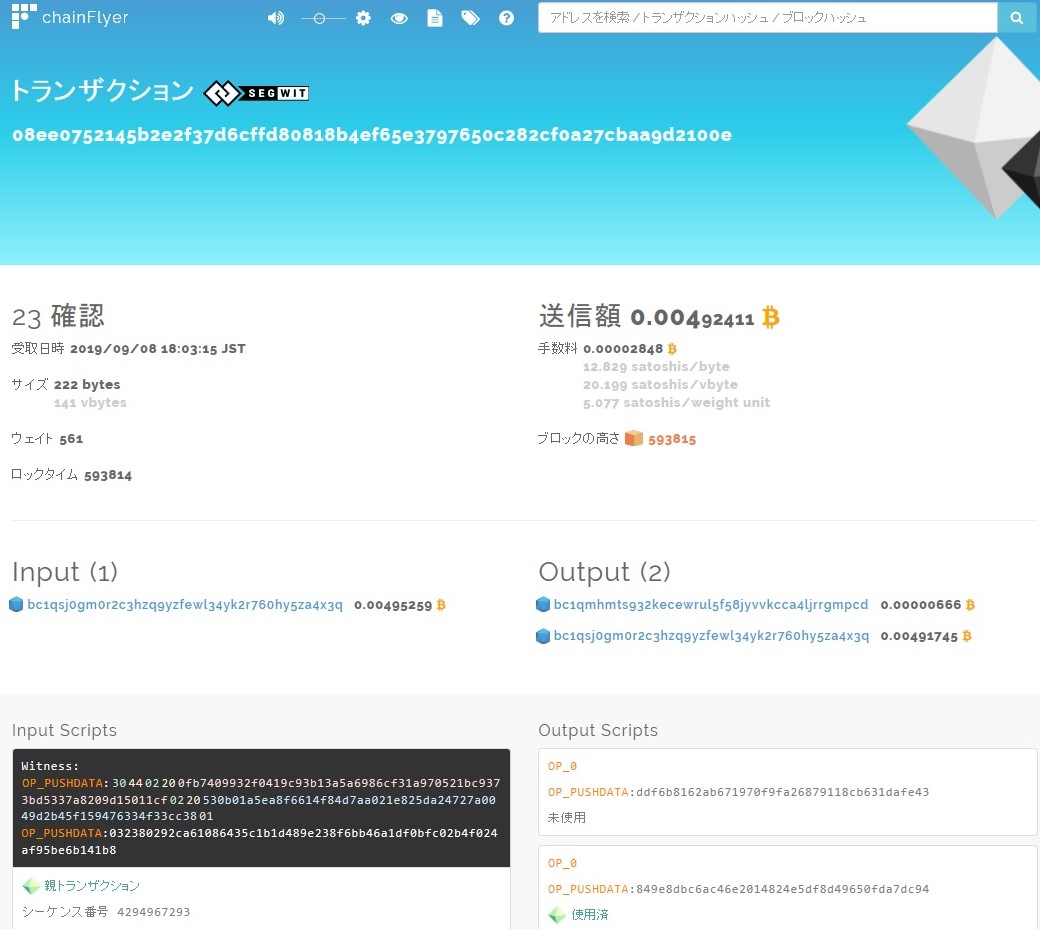The width and height of the screenshot is (1040, 929).
Task: Select the 141 vbytes value
Action: pyautogui.click(x=90, y=403)
